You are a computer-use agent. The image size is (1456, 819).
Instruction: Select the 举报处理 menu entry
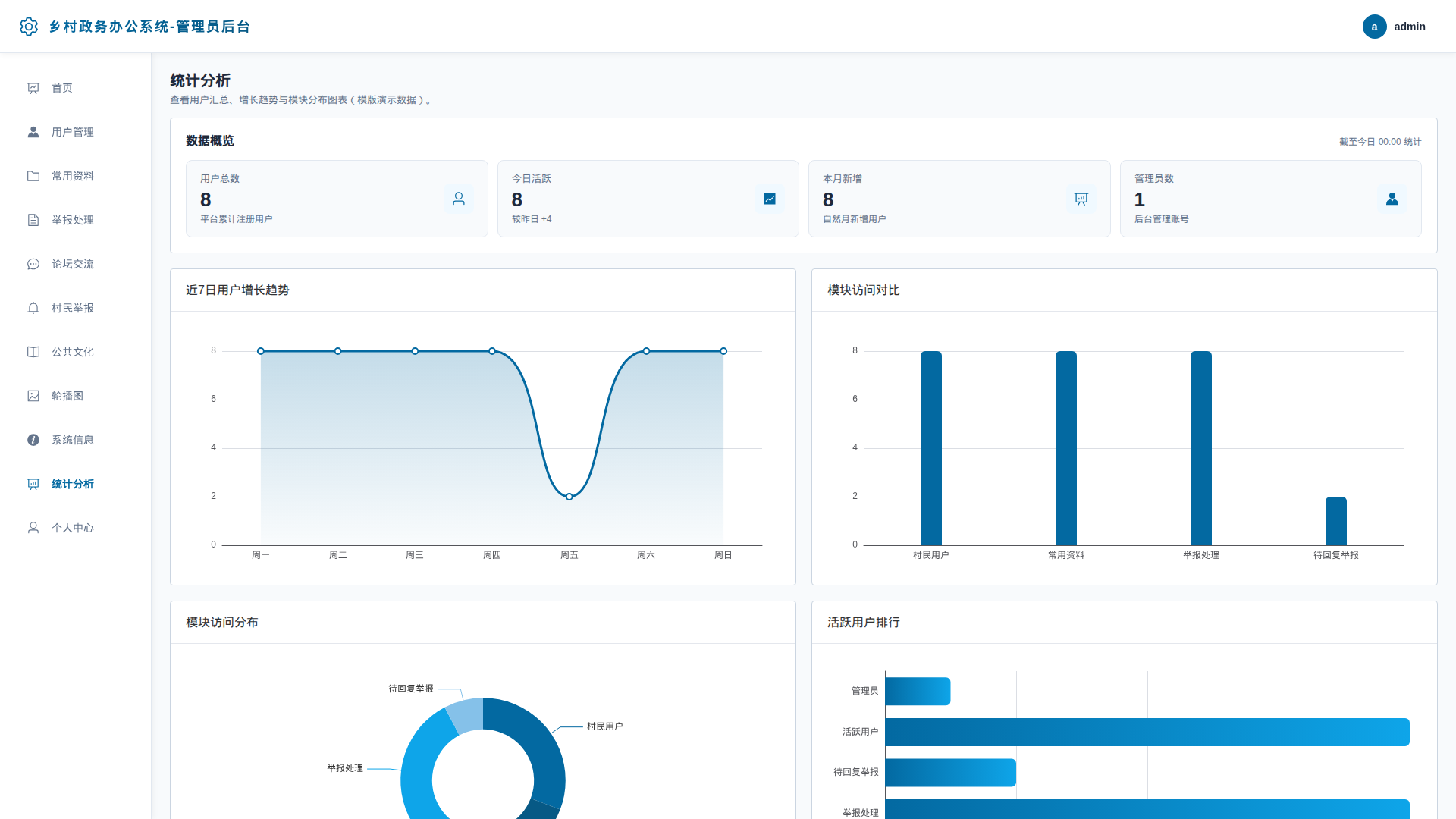click(x=76, y=220)
